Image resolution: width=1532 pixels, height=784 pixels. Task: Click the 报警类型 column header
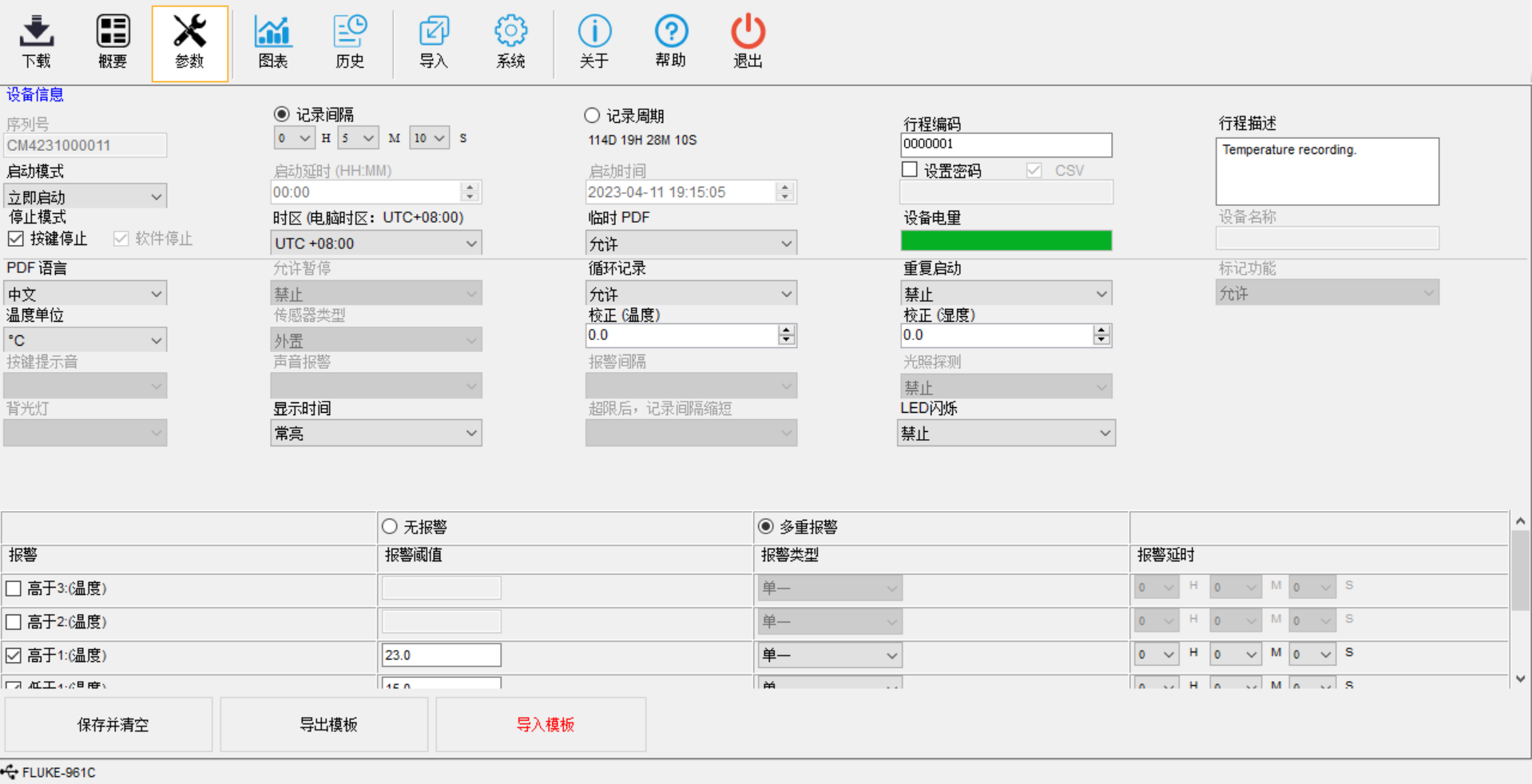pos(790,555)
